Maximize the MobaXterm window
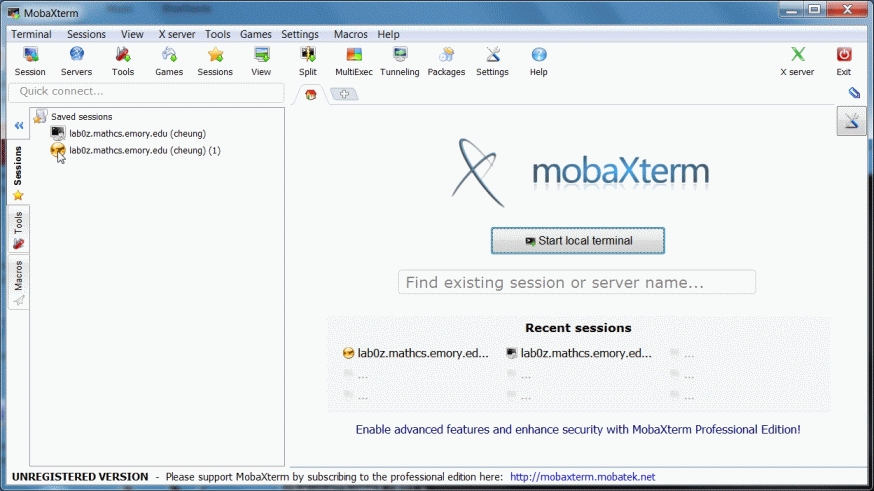 (814, 9)
